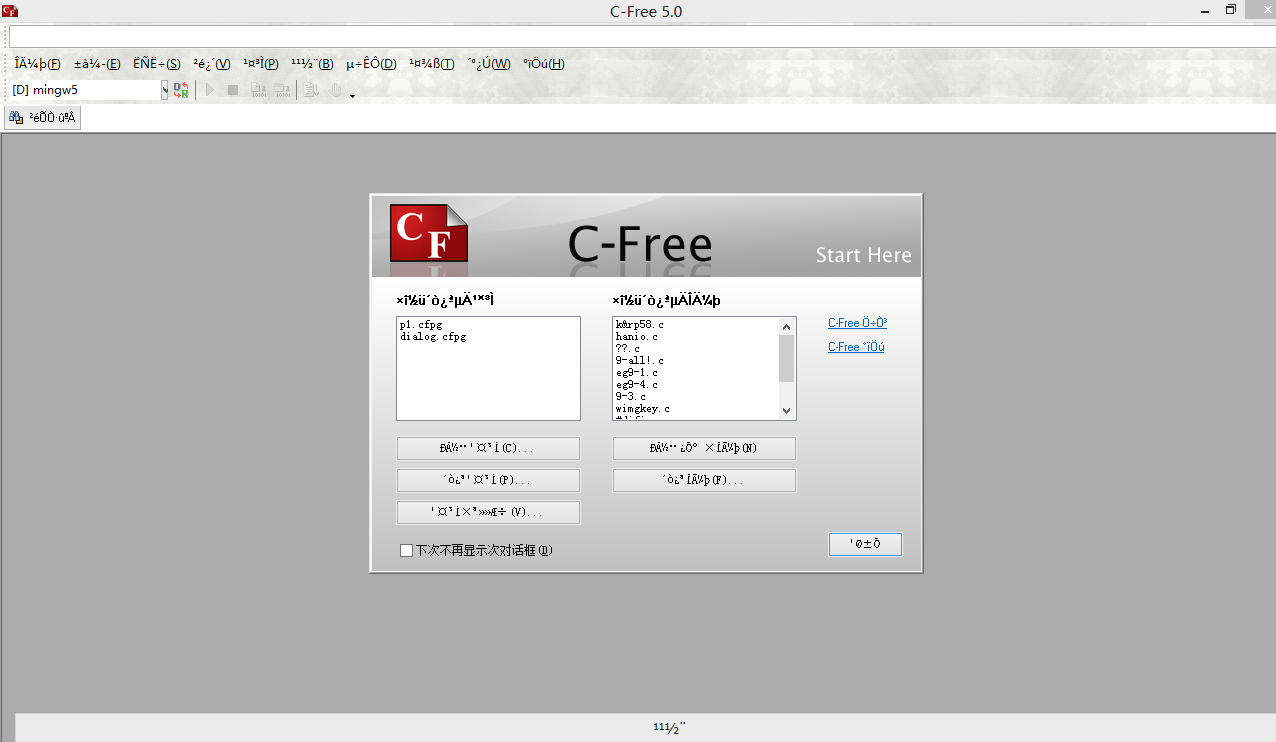Open the View (V) menu
This screenshot has width=1276, height=742.
212,64
